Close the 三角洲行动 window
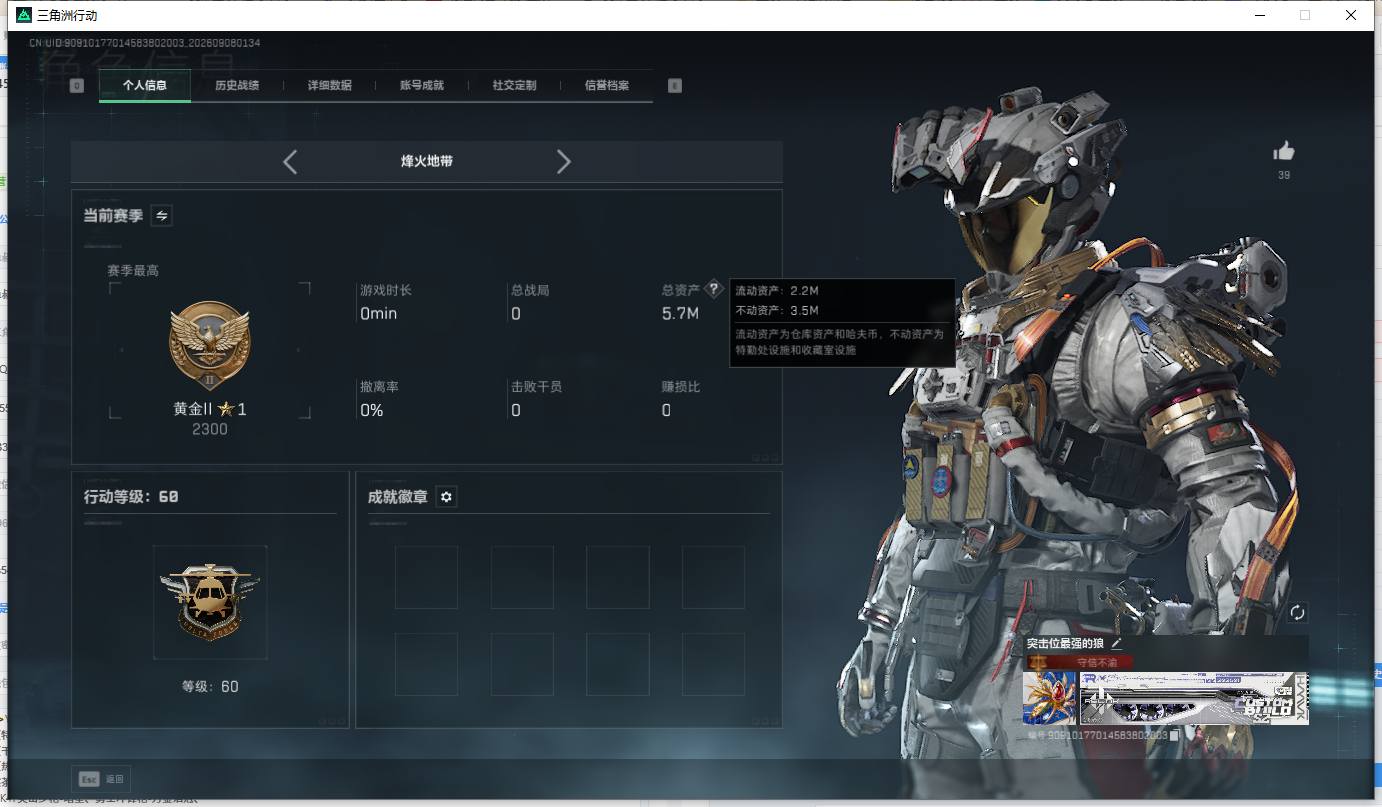The height and width of the screenshot is (807, 1382). [x=1351, y=15]
